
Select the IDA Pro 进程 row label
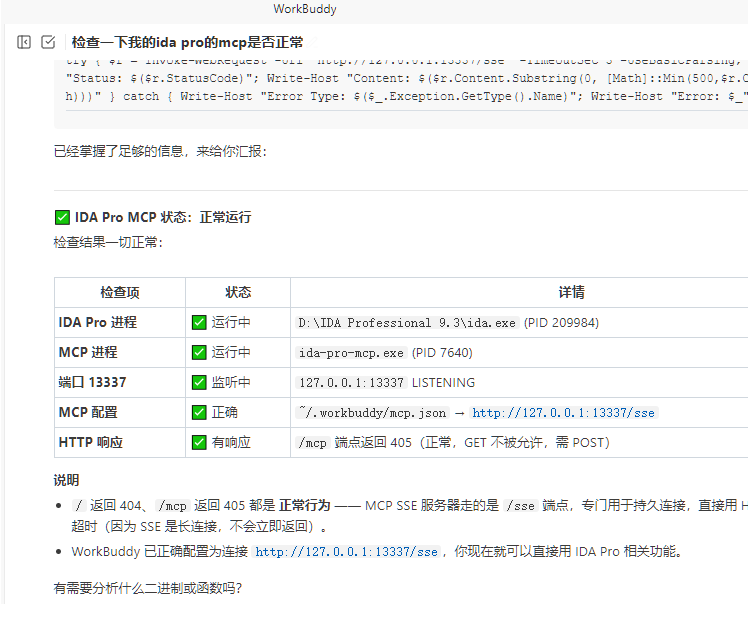(x=97, y=322)
